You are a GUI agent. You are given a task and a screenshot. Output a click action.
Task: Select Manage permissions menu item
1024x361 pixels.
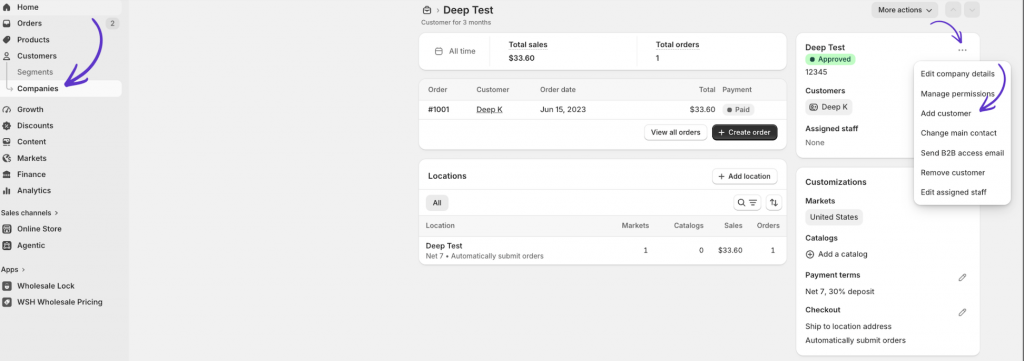pos(957,94)
